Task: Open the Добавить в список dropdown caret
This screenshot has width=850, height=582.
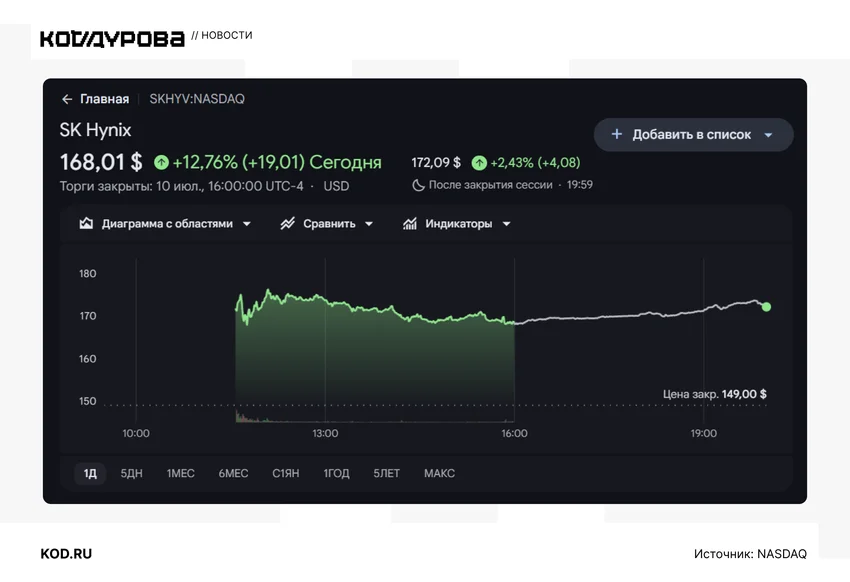Action: pyautogui.click(x=768, y=135)
